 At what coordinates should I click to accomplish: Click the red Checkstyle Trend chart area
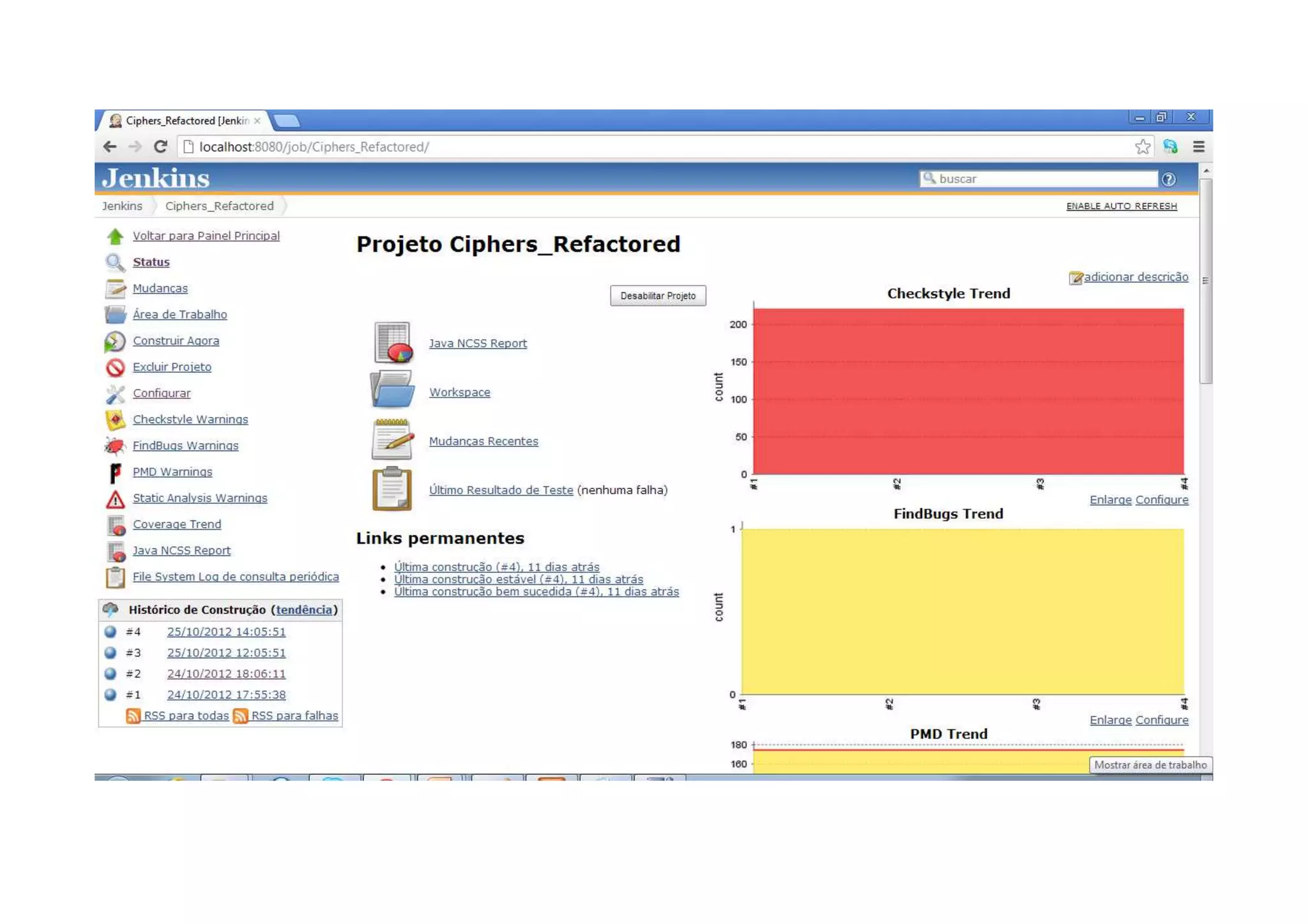coord(968,391)
